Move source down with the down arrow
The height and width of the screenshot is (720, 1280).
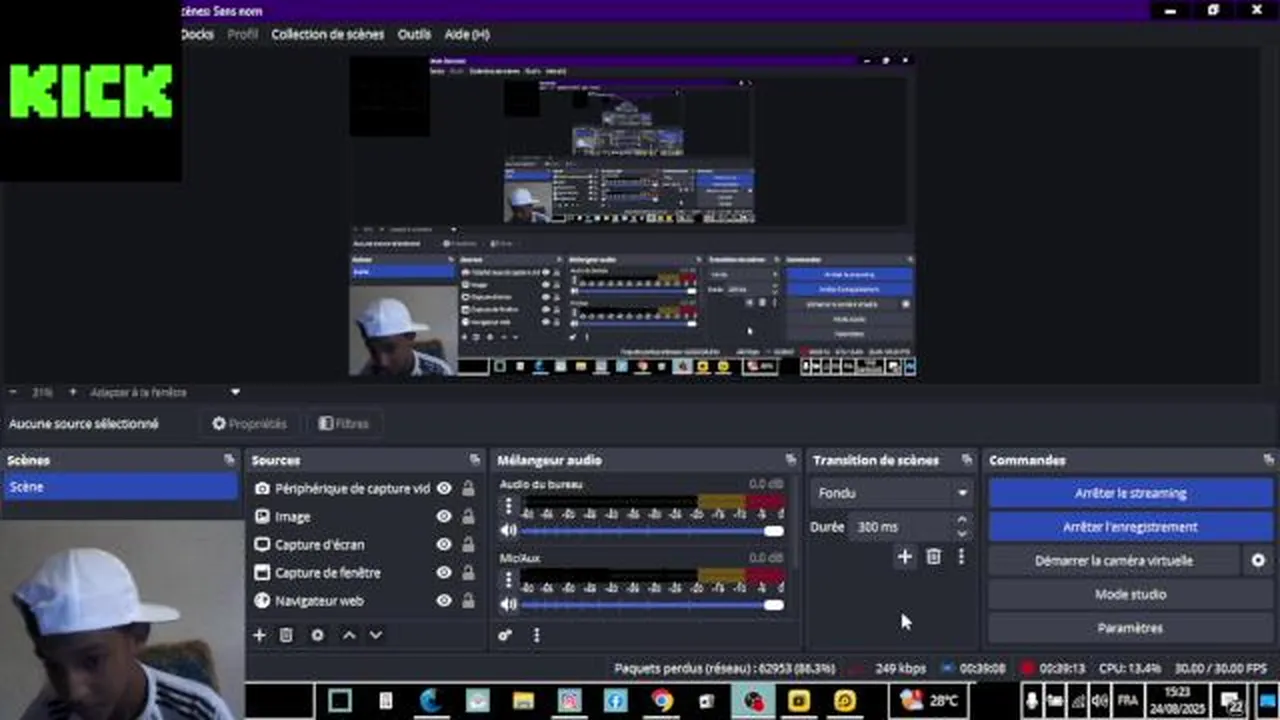(x=376, y=635)
